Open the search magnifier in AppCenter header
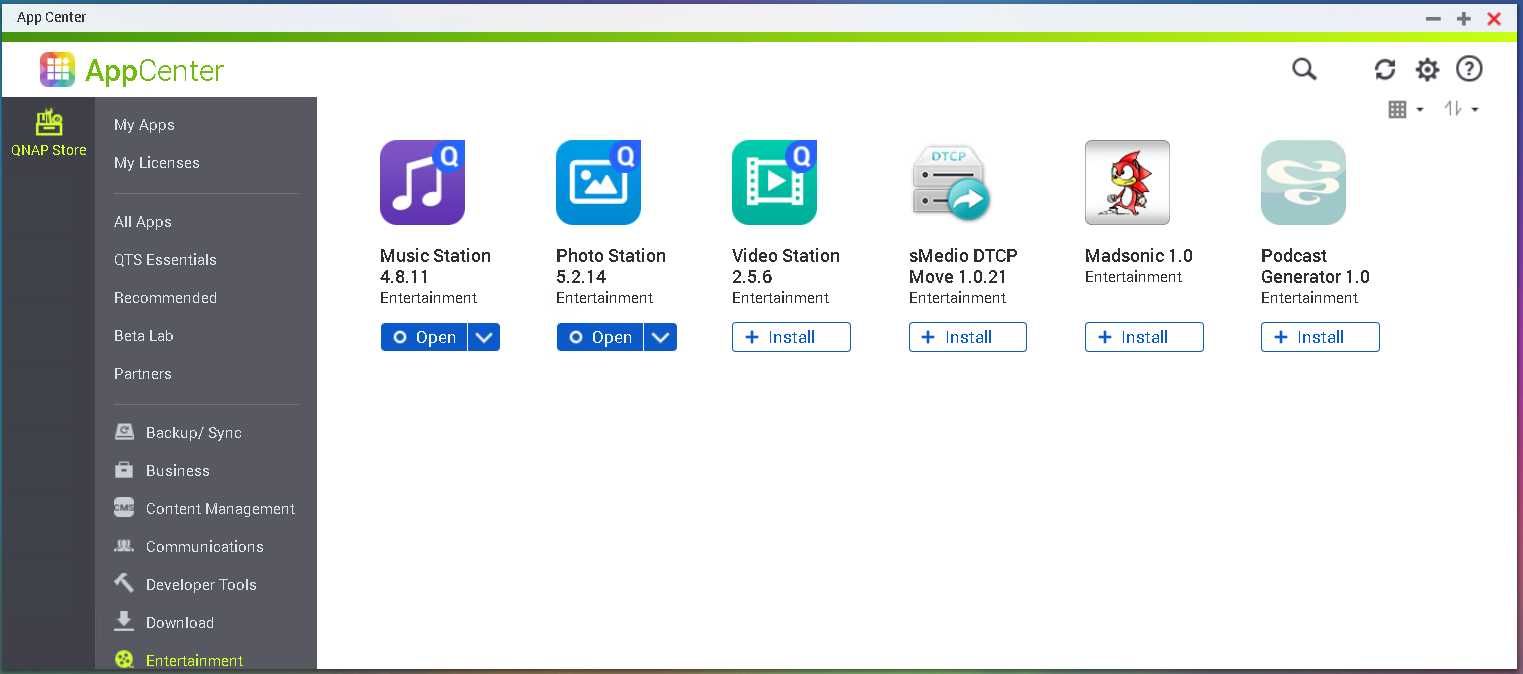 pos(1304,69)
